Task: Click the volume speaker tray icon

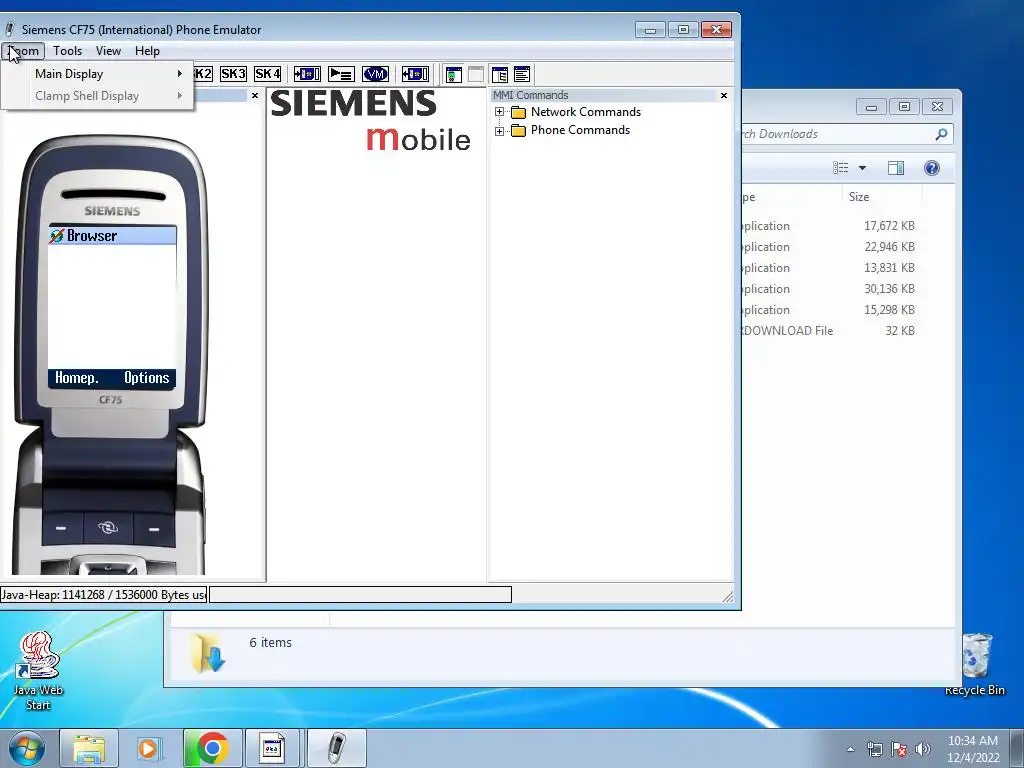Action: coord(922,749)
